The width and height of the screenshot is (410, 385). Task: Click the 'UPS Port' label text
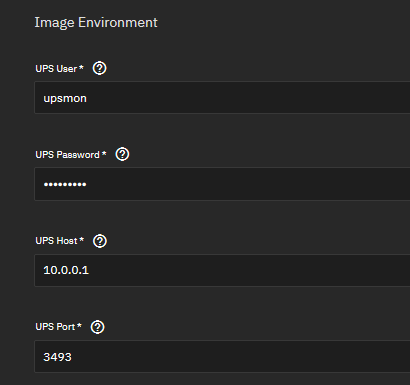(x=55, y=327)
